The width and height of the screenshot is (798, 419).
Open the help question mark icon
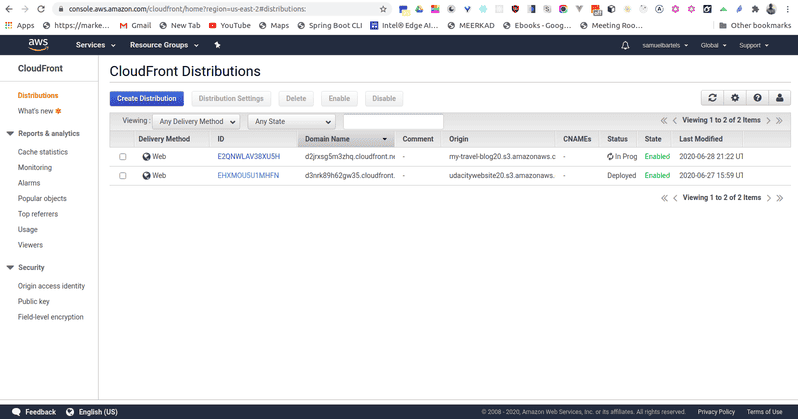click(x=757, y=98)
